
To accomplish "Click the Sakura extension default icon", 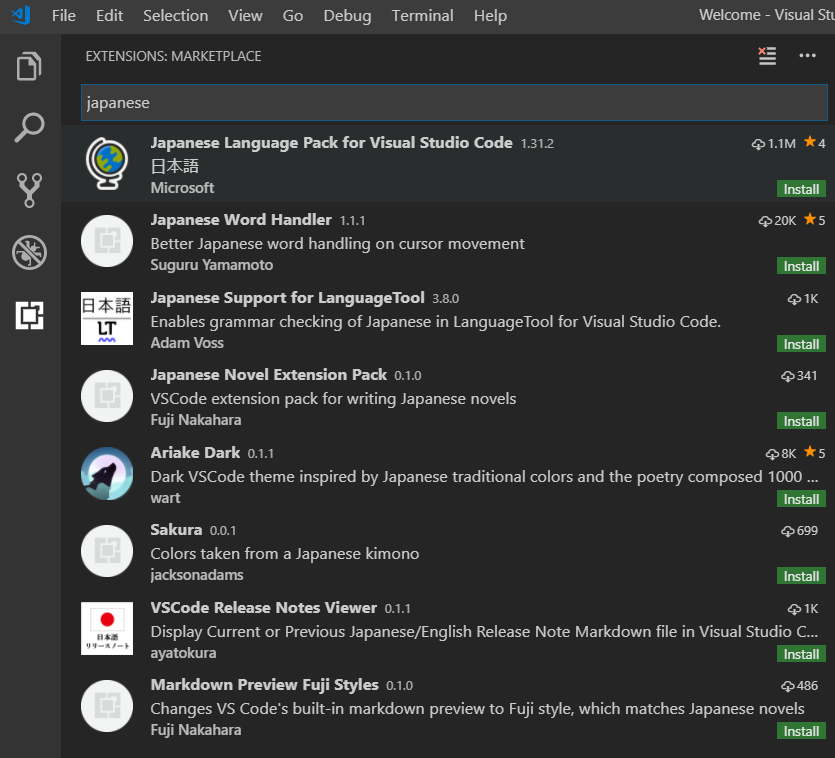I will tap(107, 551).
